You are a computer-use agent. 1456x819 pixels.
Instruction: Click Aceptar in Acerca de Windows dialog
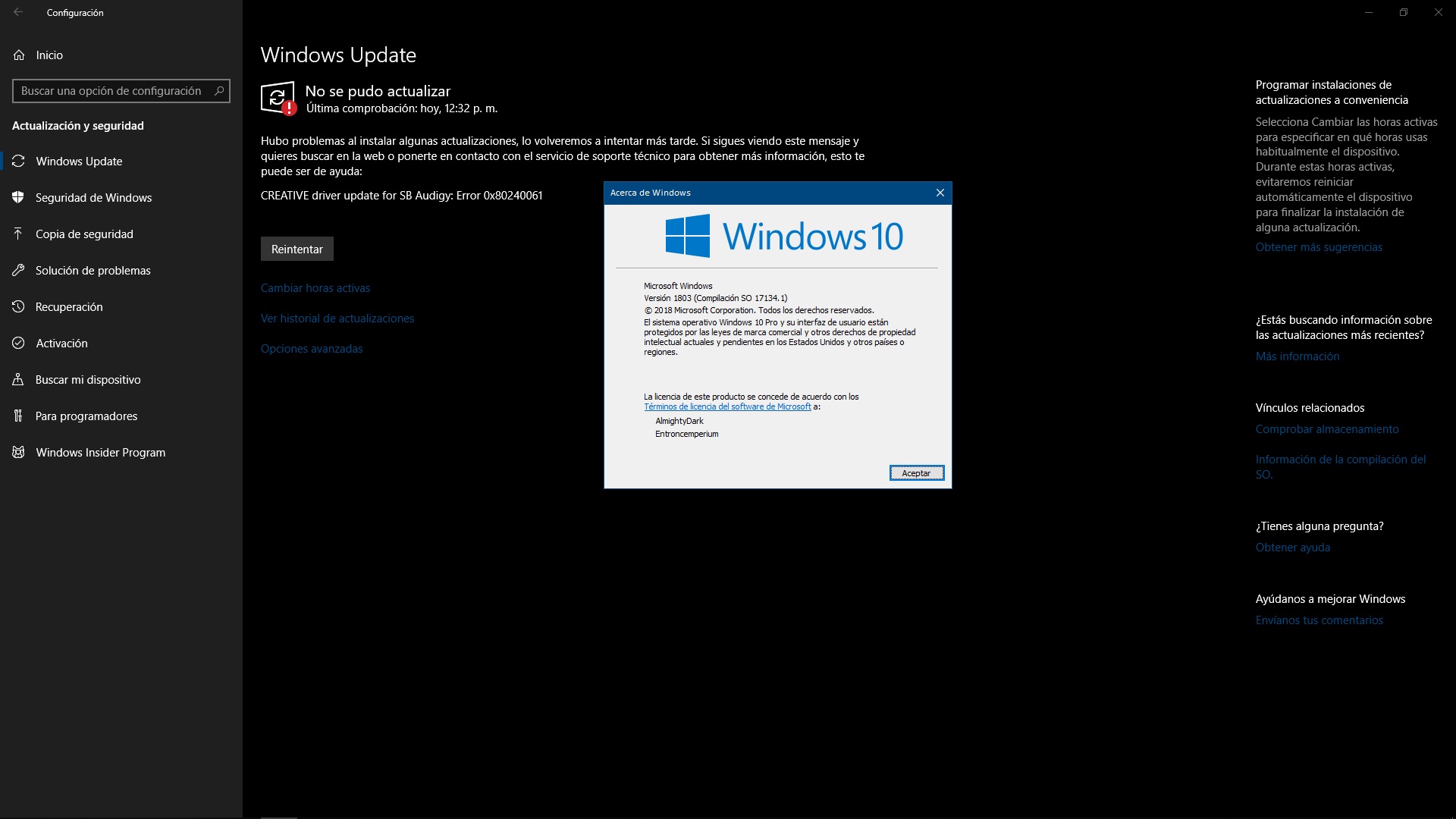click(916, 473)
